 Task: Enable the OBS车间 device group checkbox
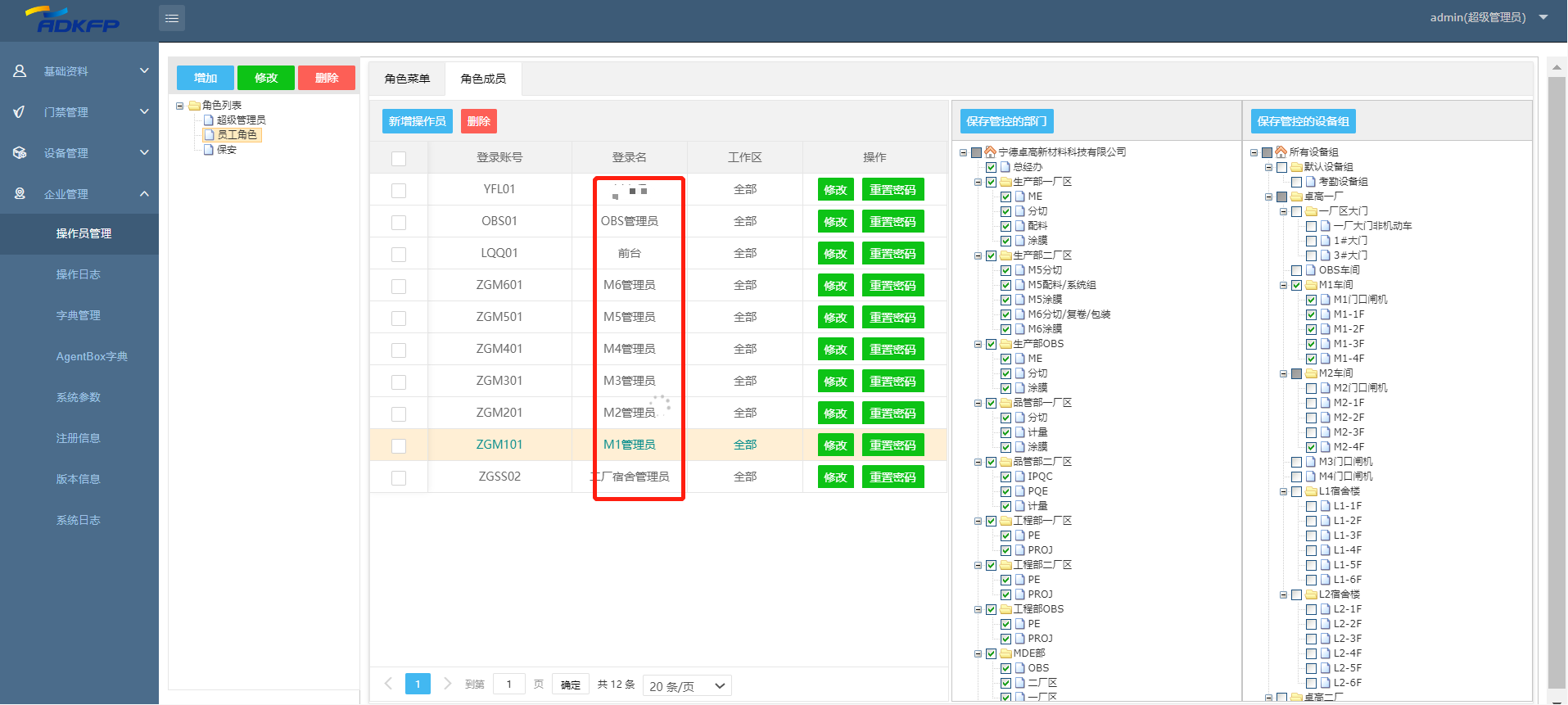pyautogui.click(x=1297, y=270)
